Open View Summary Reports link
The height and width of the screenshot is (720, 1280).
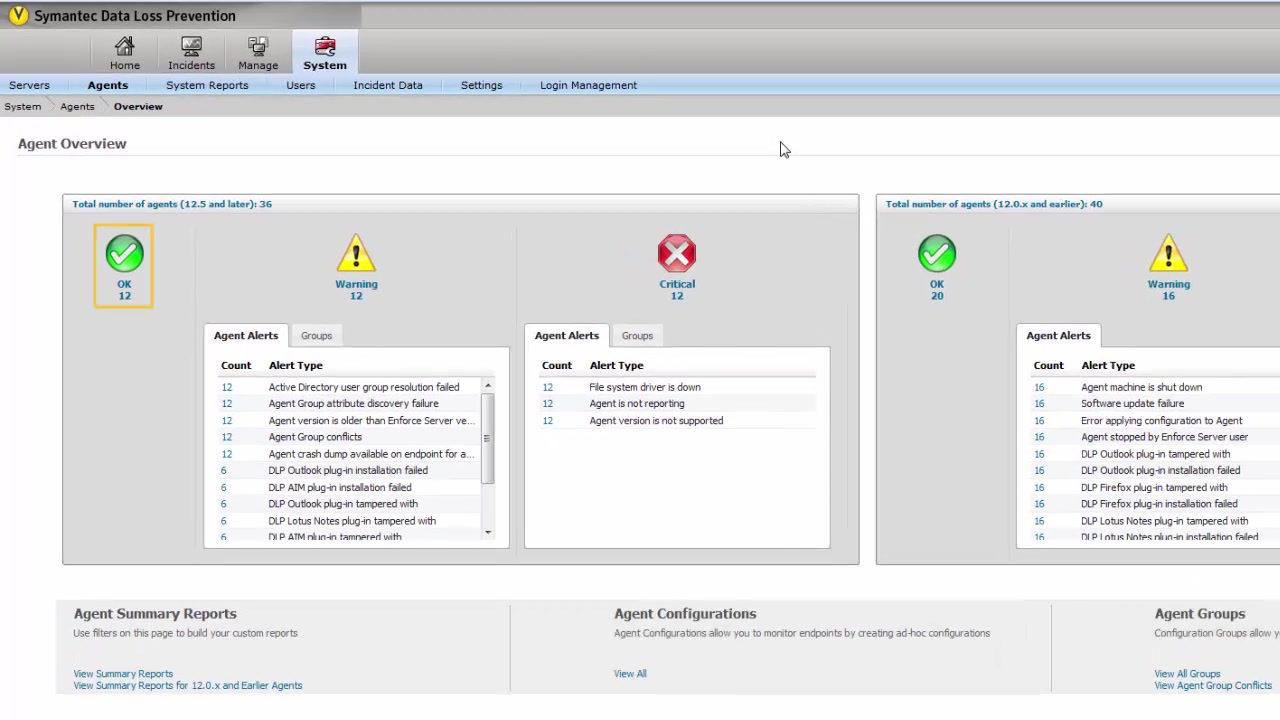(x=123, y=674)
